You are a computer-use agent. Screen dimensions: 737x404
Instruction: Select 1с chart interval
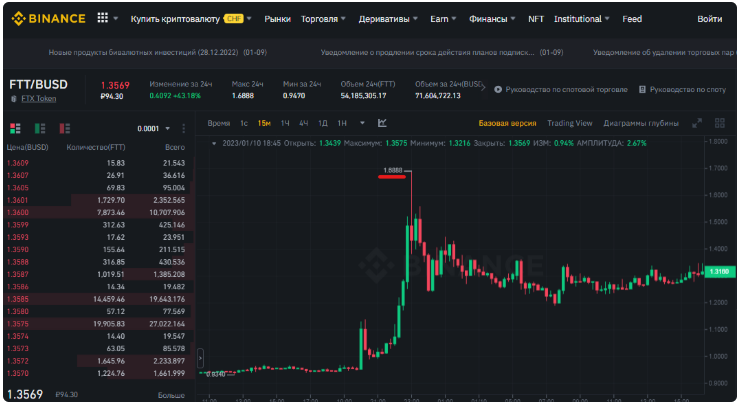pos(244,123)
